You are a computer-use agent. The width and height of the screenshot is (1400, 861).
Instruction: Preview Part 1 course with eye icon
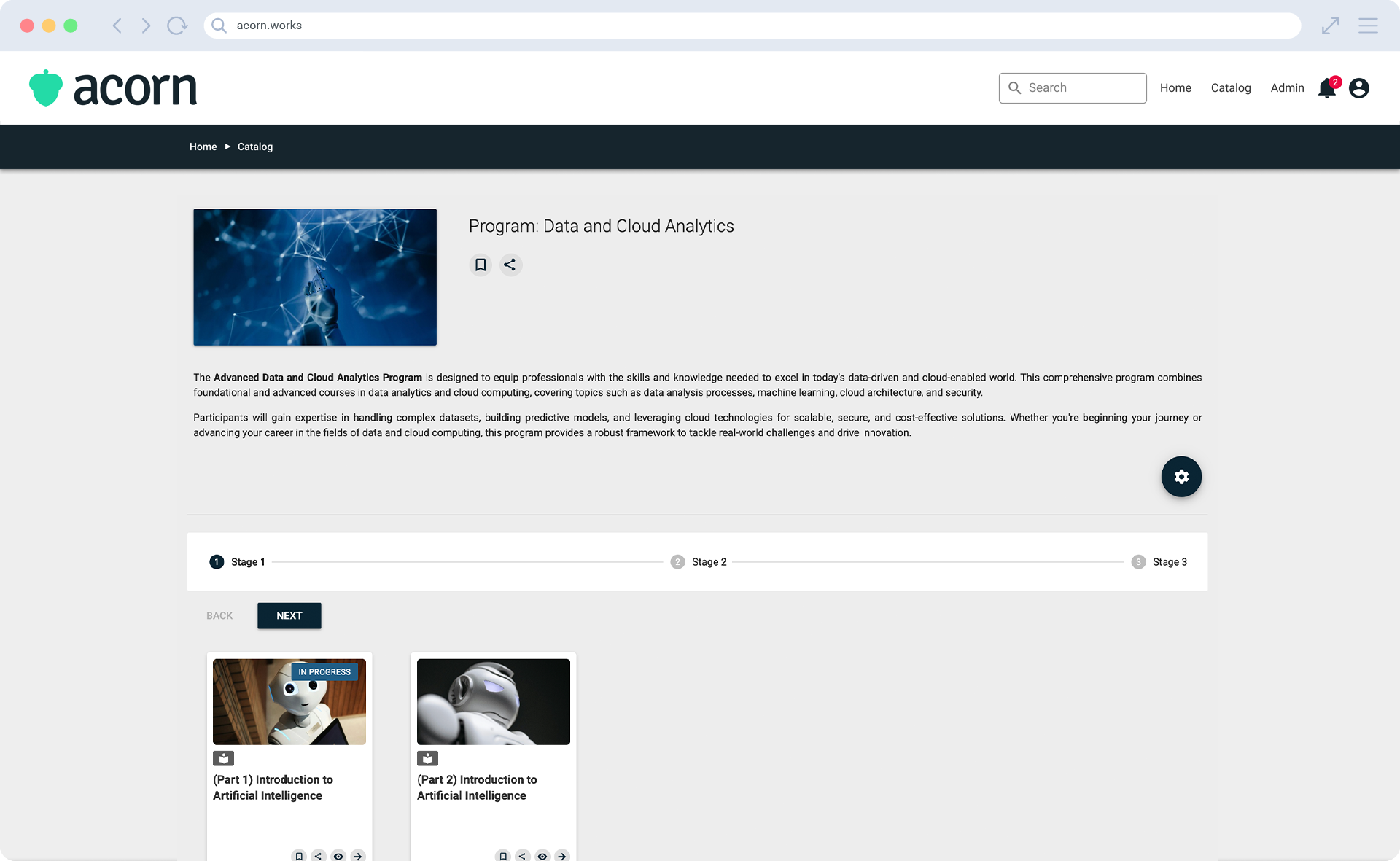[338, 856]
